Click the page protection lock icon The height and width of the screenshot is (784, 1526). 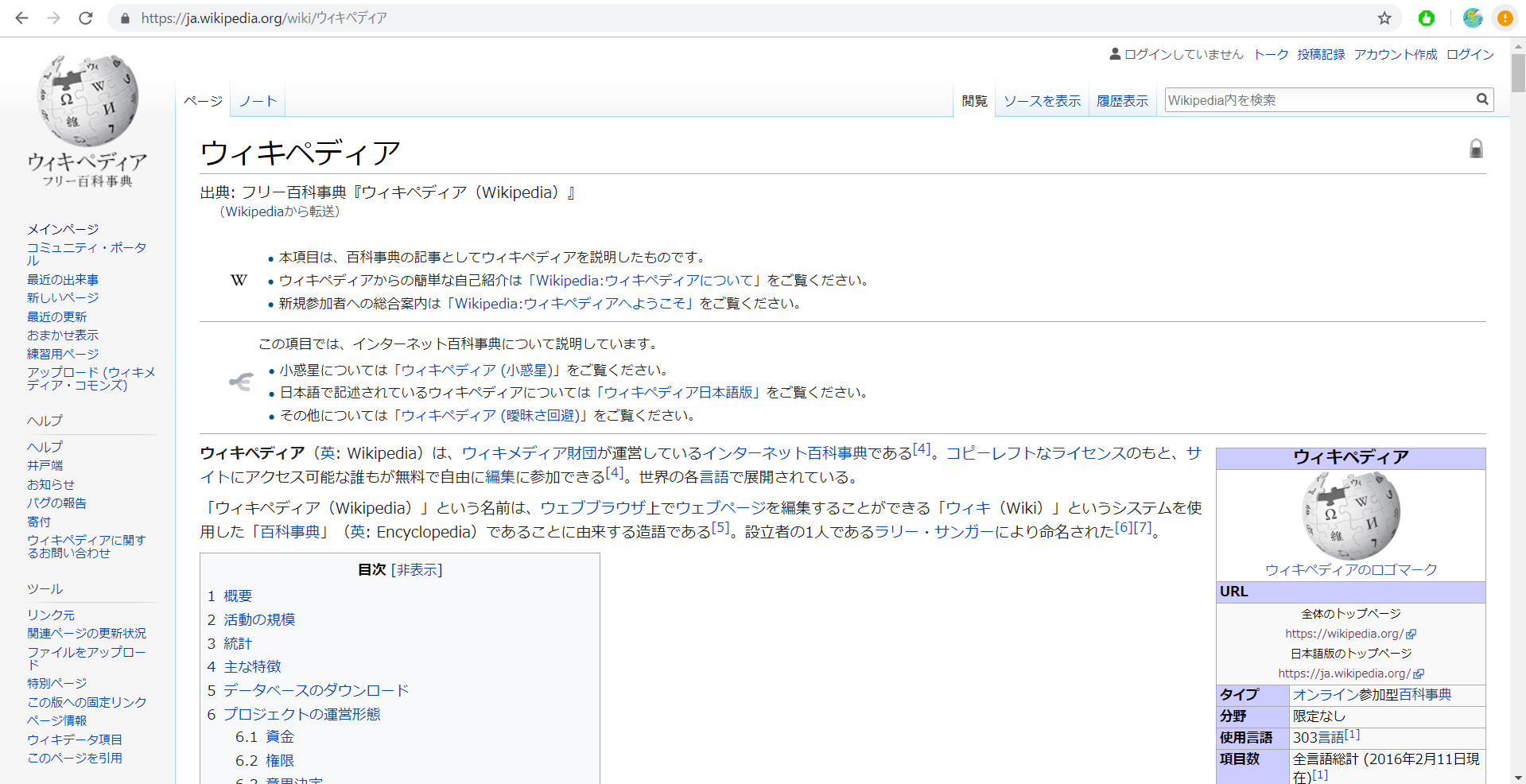click(x=1476, y=149)
